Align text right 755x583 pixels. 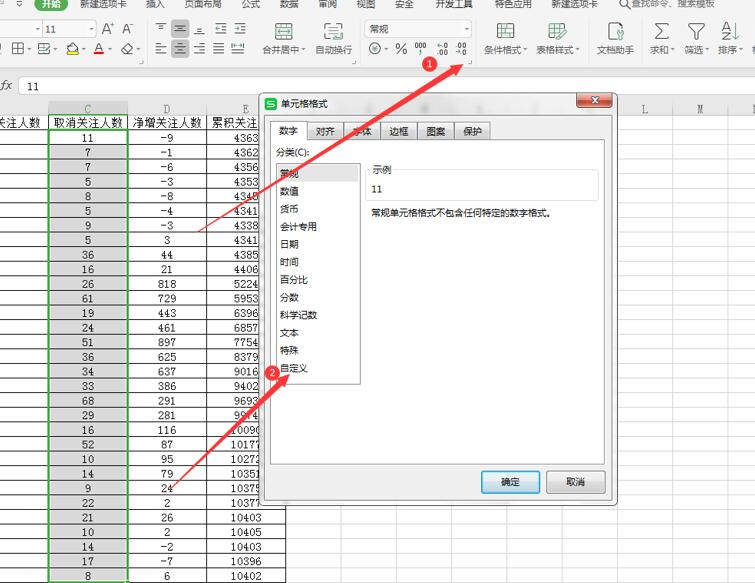199,48
